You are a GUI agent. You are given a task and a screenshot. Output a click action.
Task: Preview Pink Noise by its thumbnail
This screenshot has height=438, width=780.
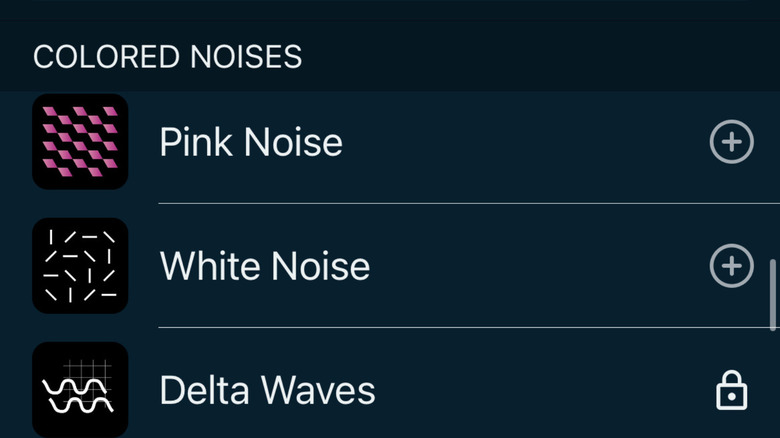(80, 142)
